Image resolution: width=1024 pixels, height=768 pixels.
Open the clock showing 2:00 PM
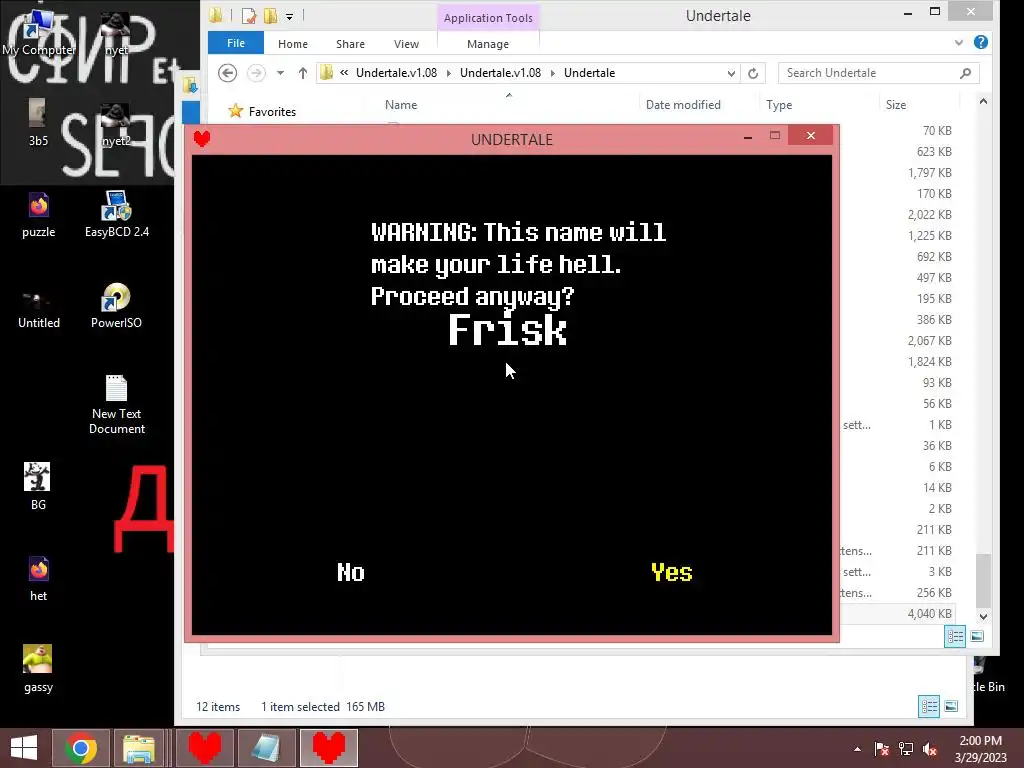pyautogui.click(x=980, y=748)
